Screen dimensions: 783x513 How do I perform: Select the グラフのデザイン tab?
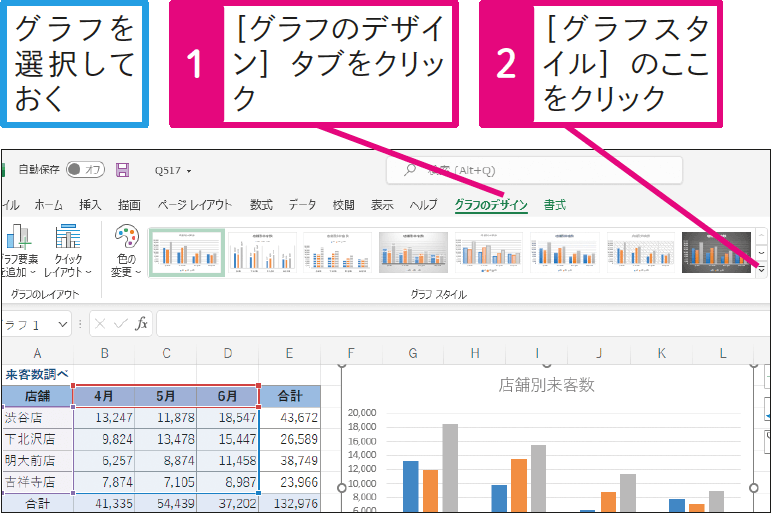coord(491,205)
